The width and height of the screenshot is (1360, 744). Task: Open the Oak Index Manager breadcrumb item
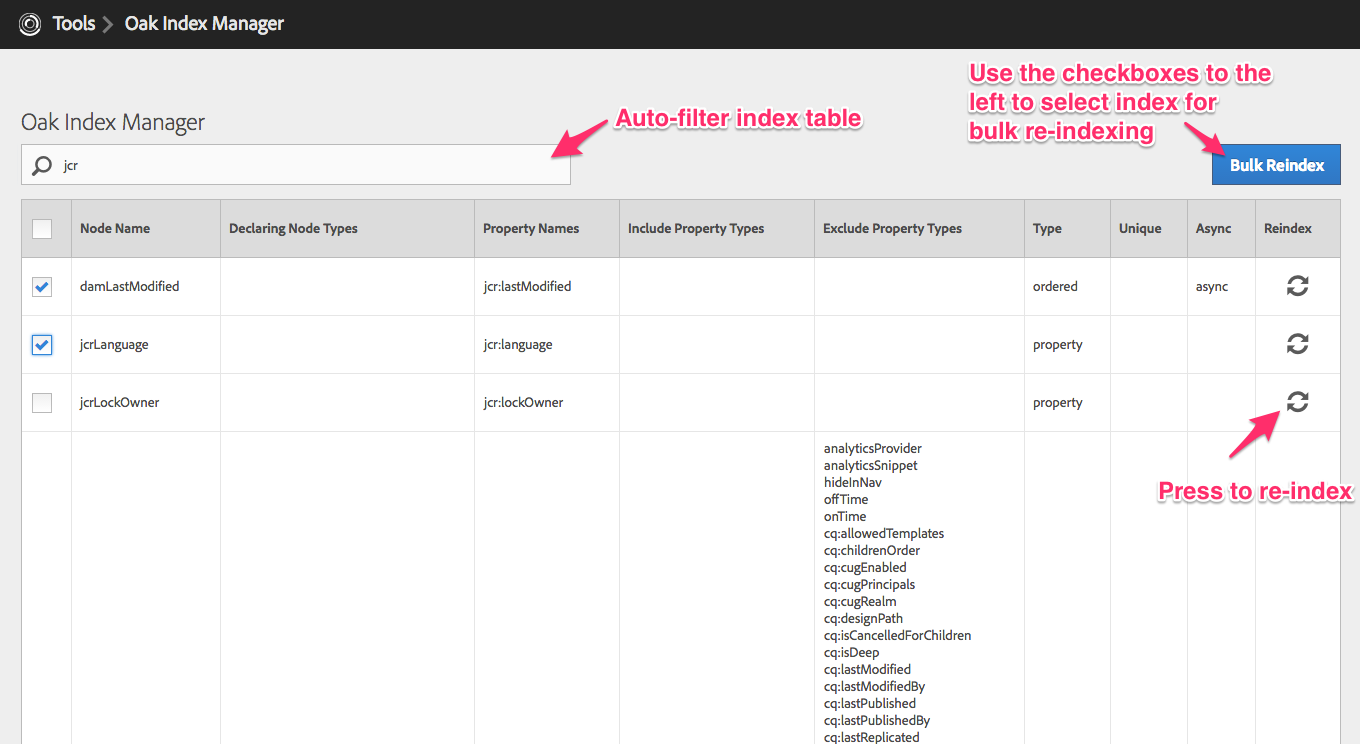(204, 23)
